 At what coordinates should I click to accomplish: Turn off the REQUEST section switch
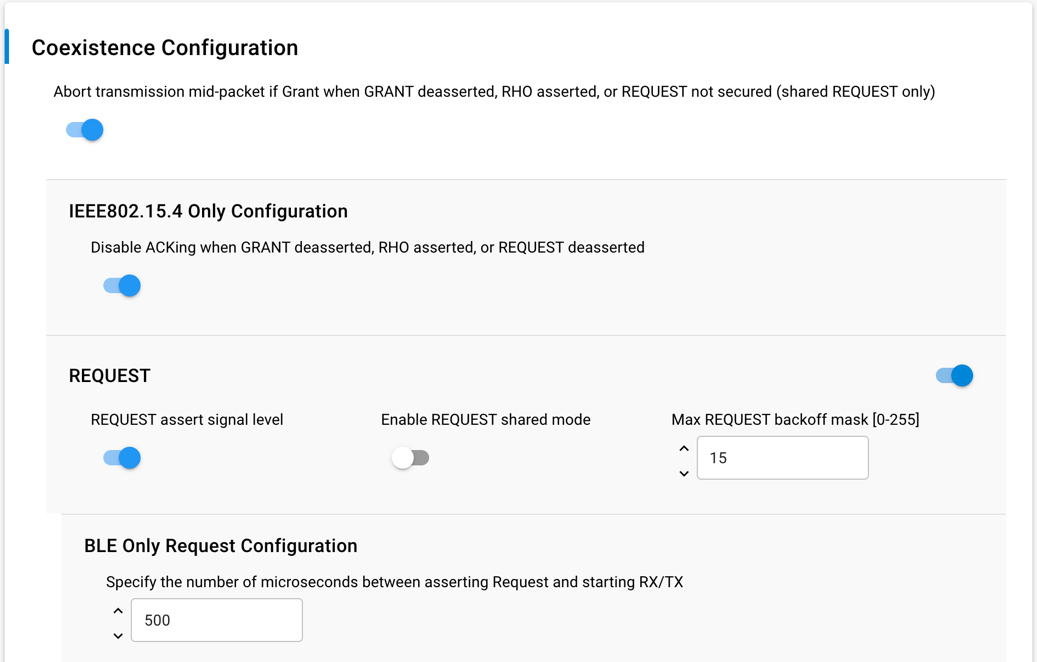pyautogui.click(x=954, y=376)
